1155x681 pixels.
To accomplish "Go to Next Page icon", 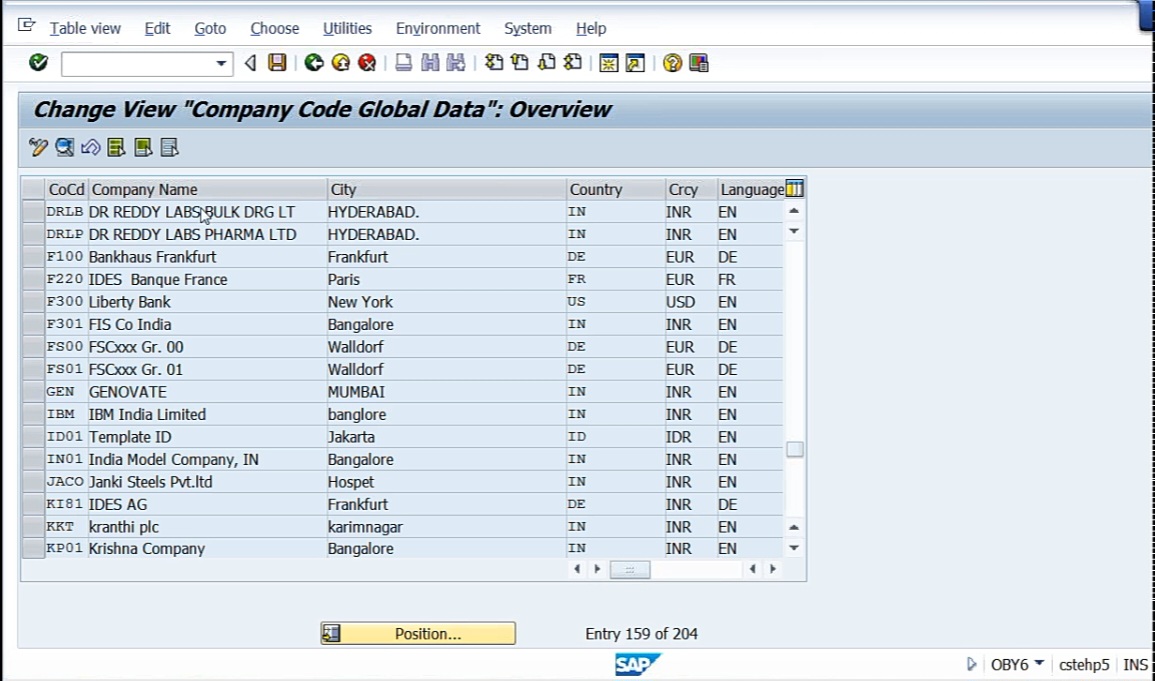I will click(x=547, y=63).
